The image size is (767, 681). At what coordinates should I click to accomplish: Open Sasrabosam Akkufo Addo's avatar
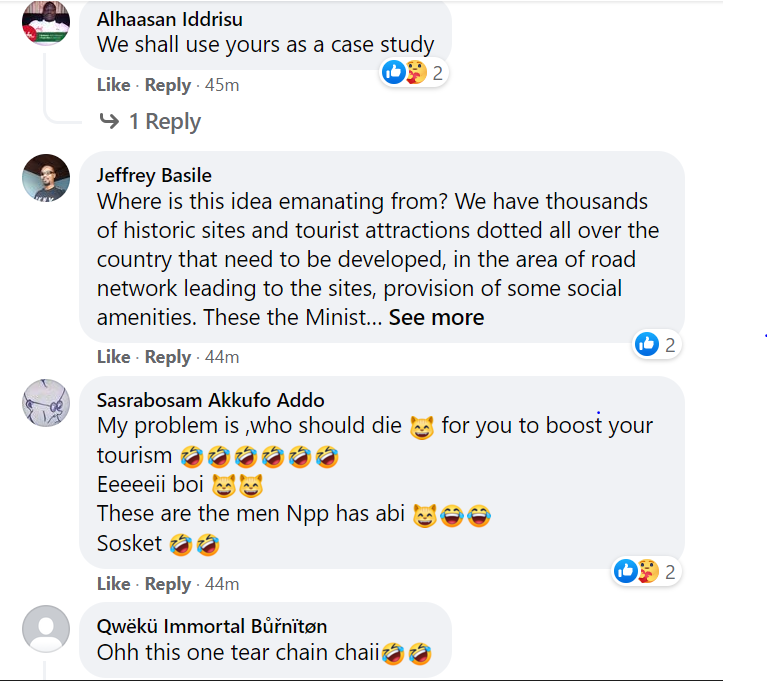click(46, 404)
